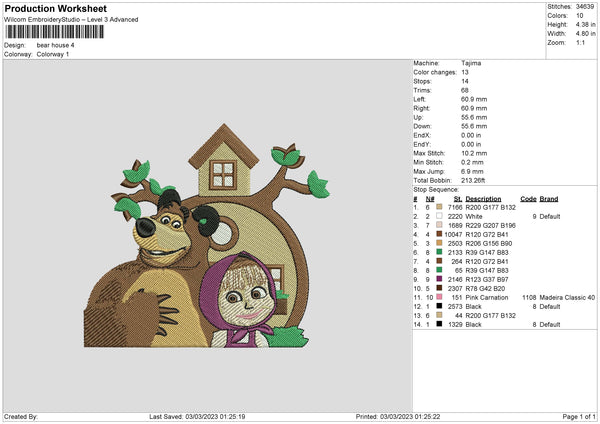Click the Total Bobbin value '213.26ft'
This screenshot has width=600, height=424.
click(473, 180)
